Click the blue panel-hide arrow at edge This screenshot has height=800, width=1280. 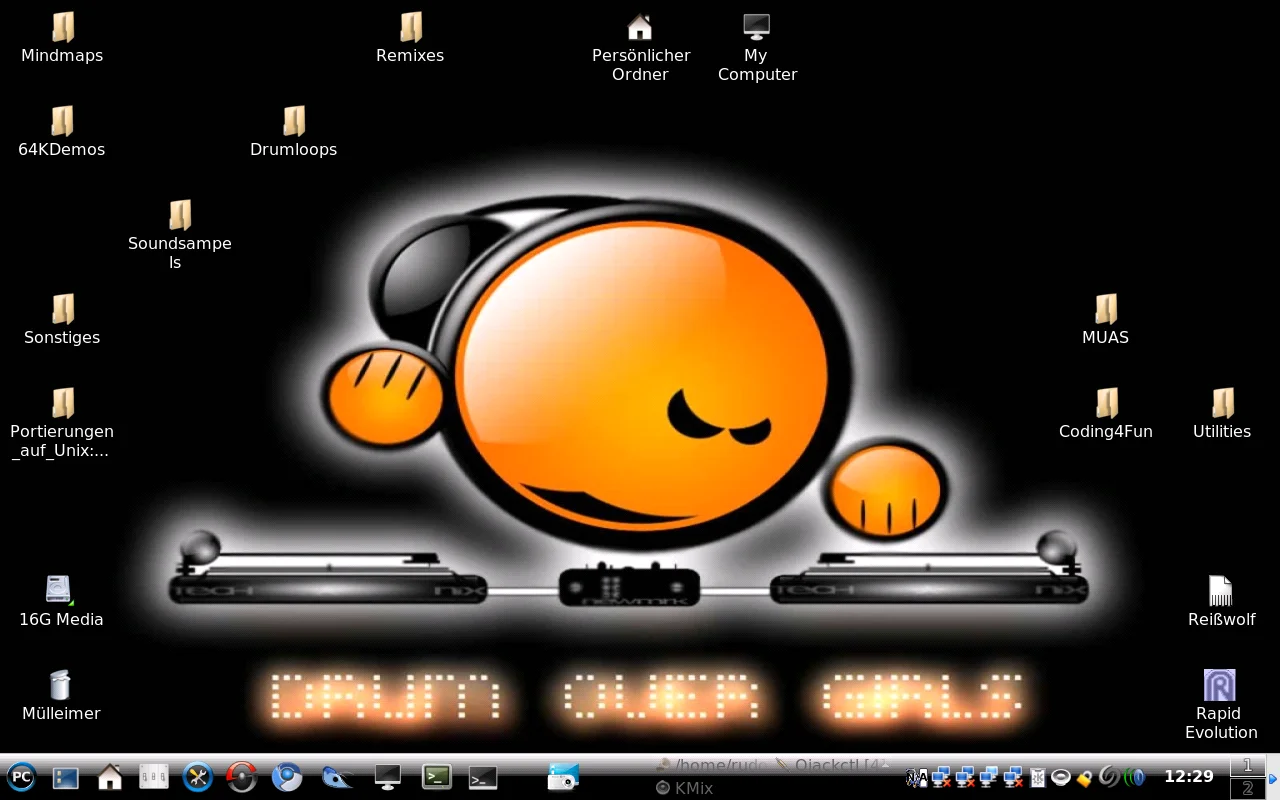tap(1273, 779)
